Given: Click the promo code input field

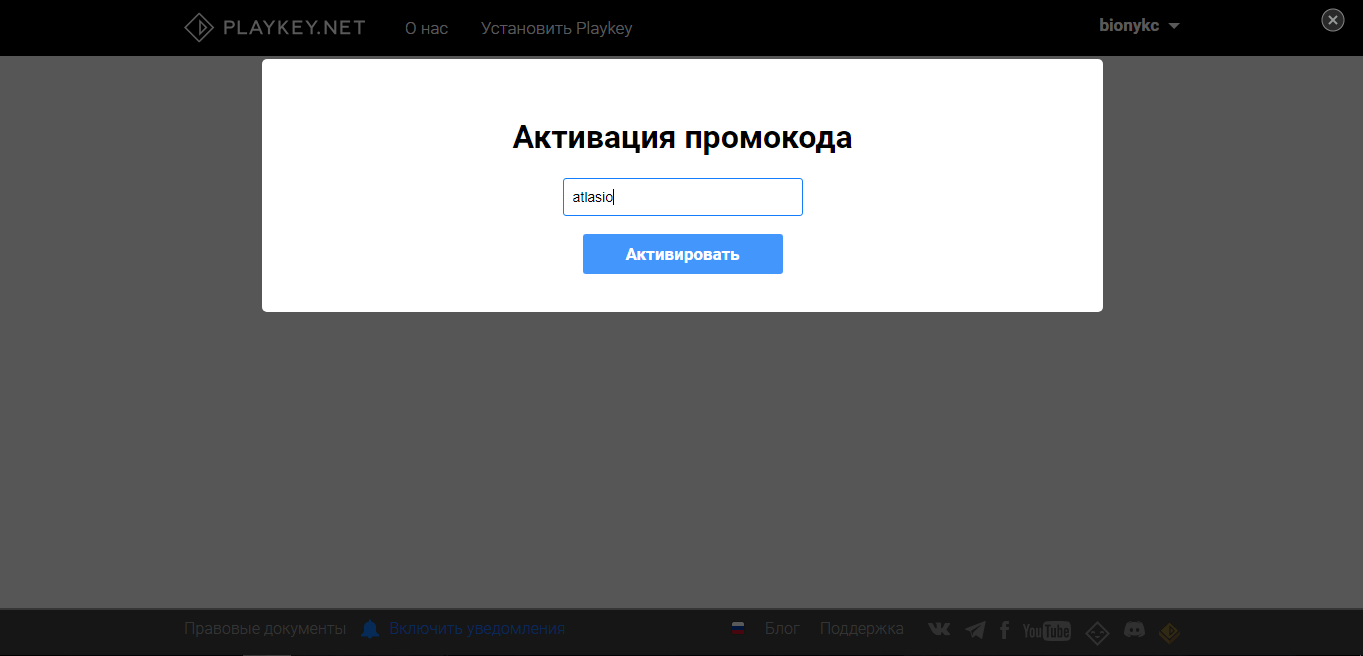Looking at the screenshot, I should [682, 197].
